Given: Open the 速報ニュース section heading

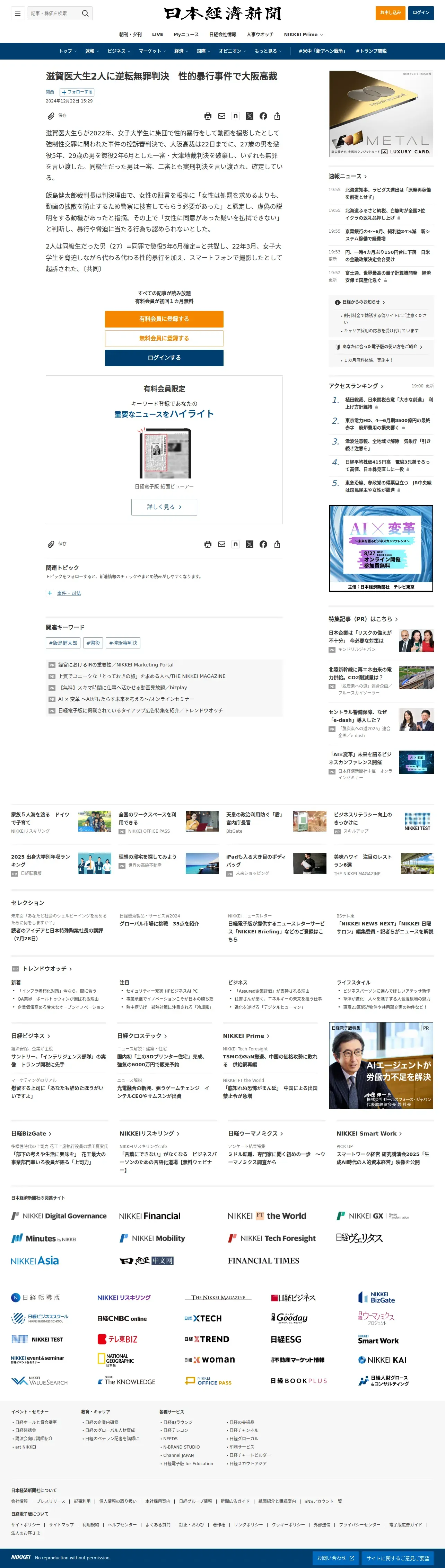Looking at the screenshot, I should (x=348, y=177).
